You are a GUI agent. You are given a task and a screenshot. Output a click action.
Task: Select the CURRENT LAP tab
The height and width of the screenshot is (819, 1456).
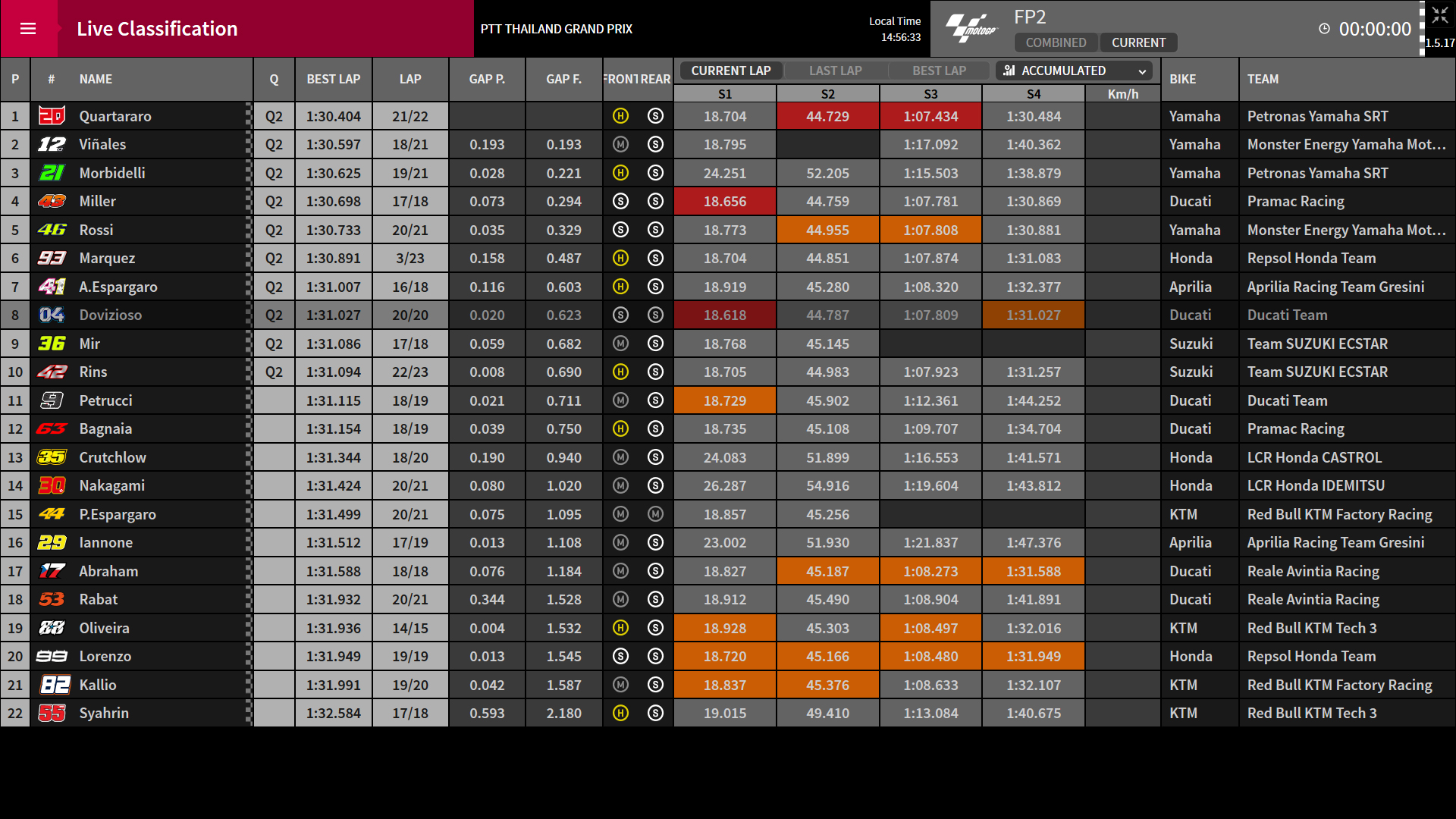pos(731,71)
